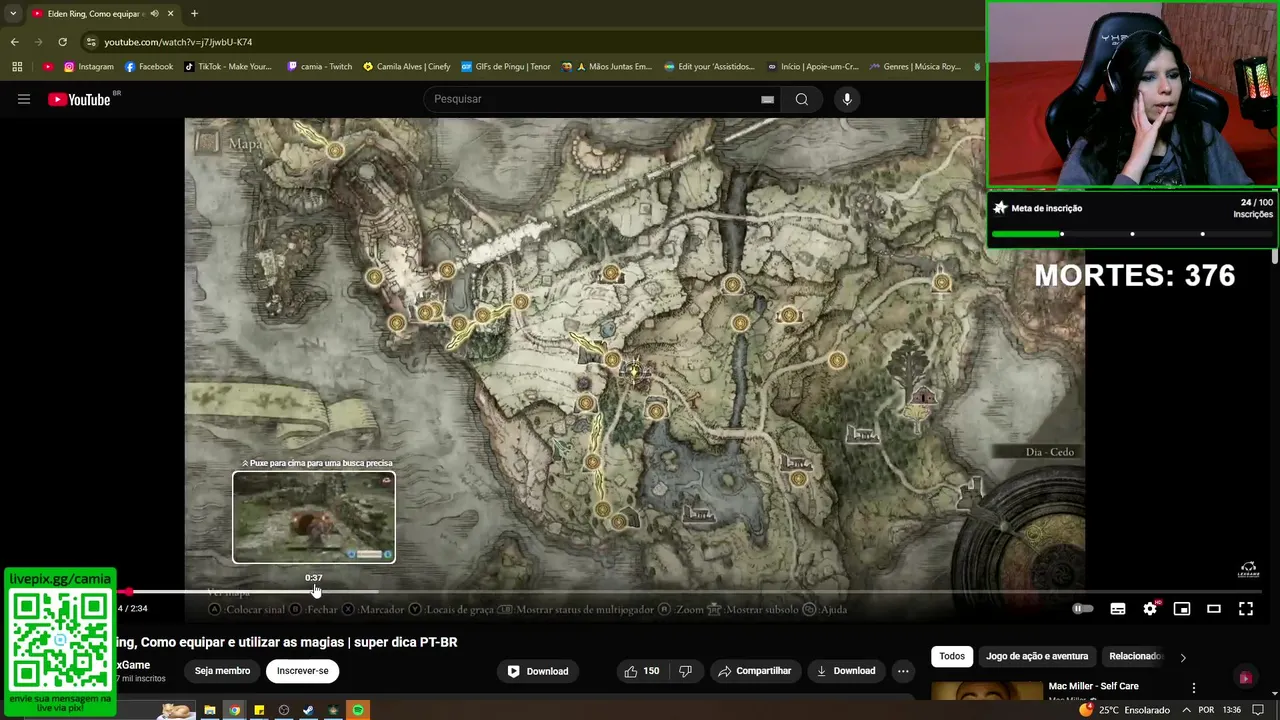Image resolution: width=1280 pixels, height=720 pixels.
Task: Seek the video progress bar at 0:37
Action: point(314,592)
